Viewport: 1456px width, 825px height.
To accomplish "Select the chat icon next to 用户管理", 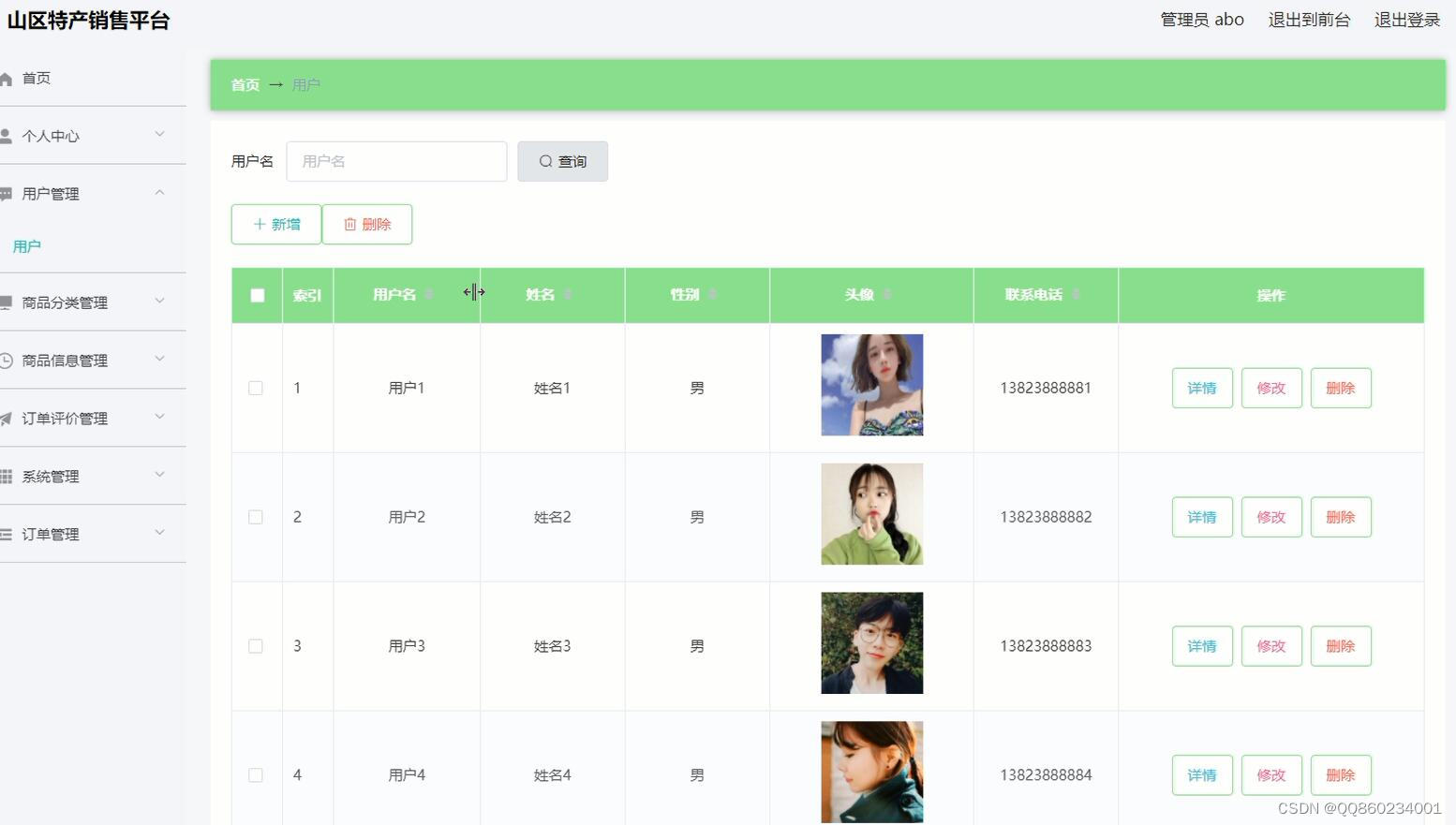I will tap(7, 193).
